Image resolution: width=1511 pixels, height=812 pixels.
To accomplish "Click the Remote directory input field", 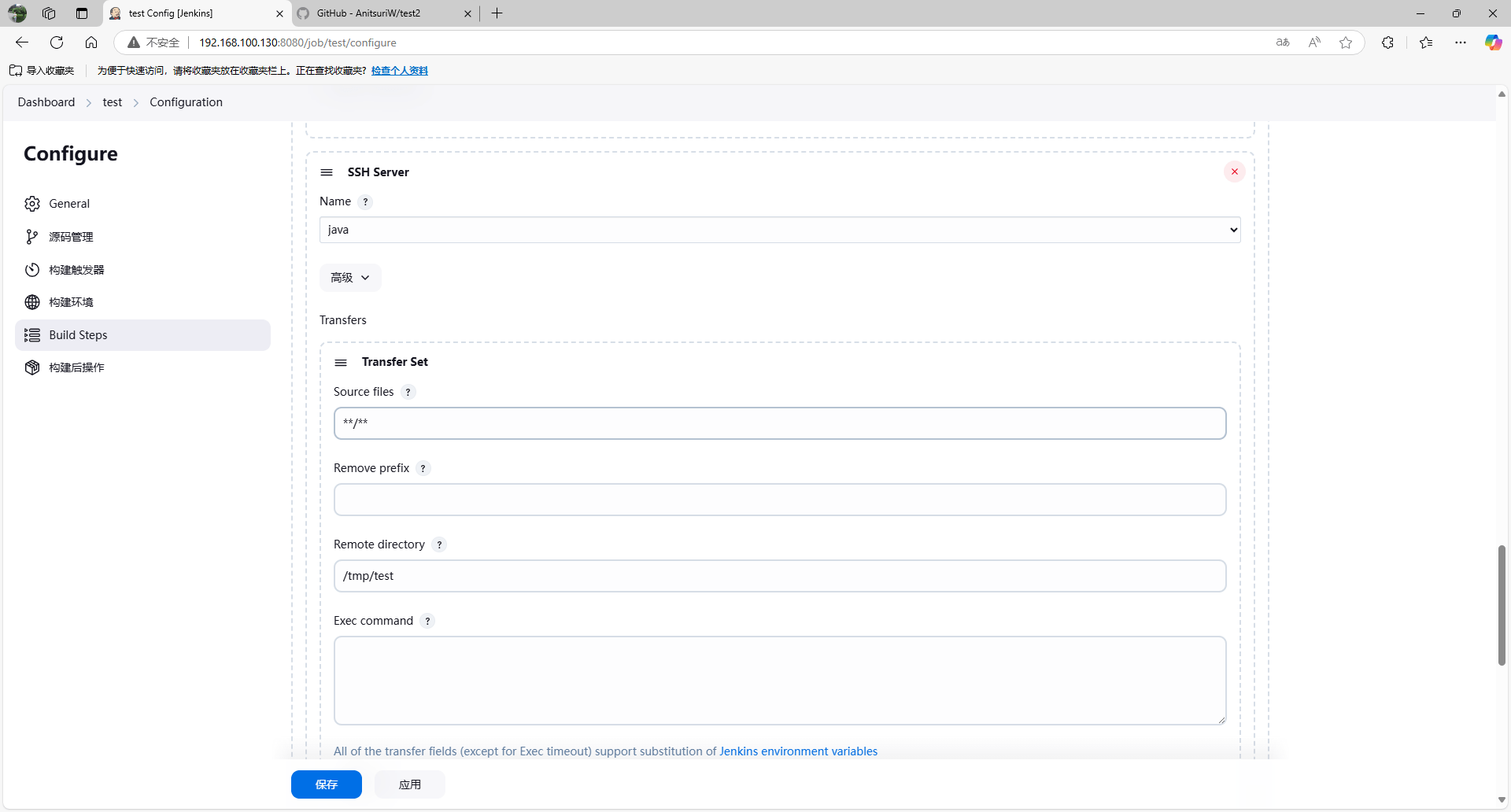I will pos(779,576).
